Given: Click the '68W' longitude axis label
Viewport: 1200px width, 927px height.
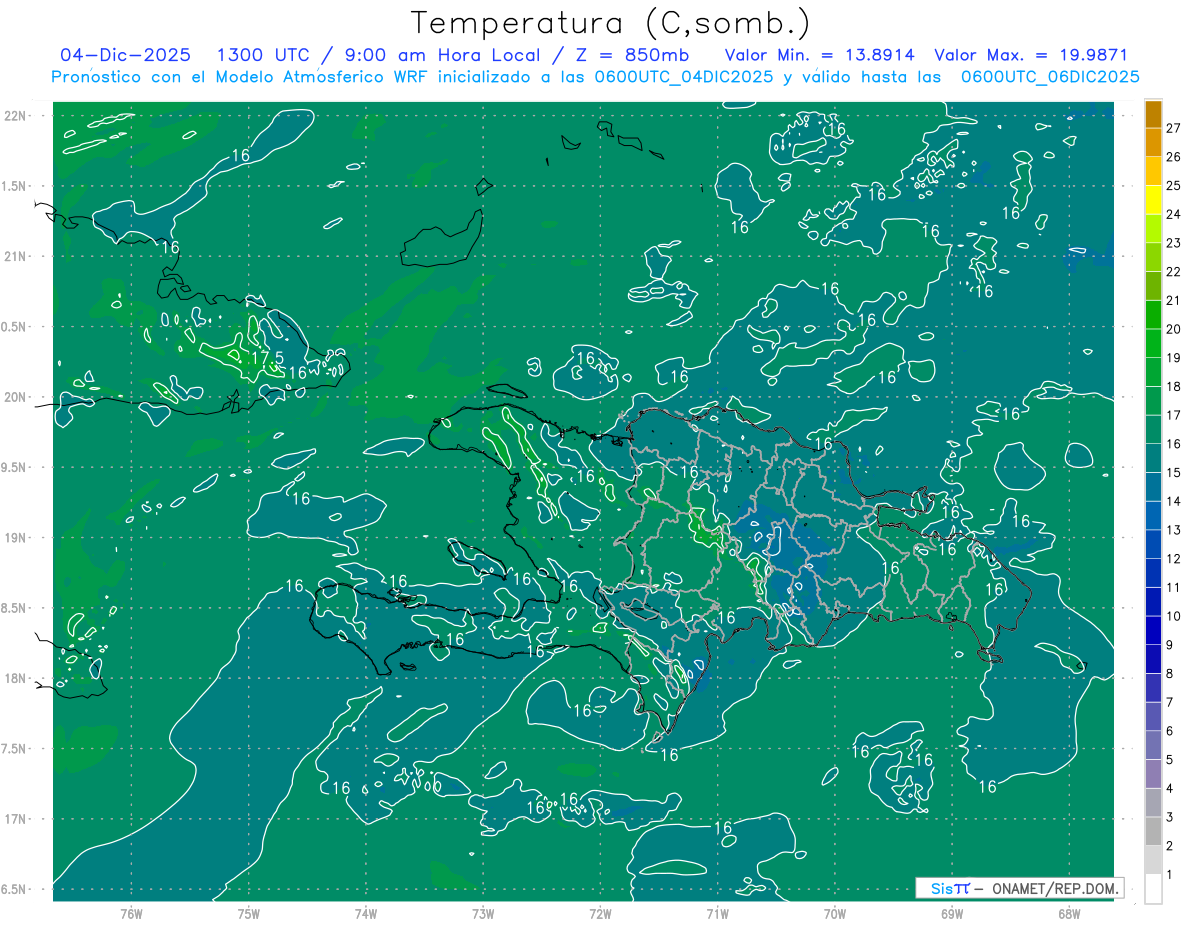Looking at the screenshot, I should pyautogui.click(x=1069, y=914).
